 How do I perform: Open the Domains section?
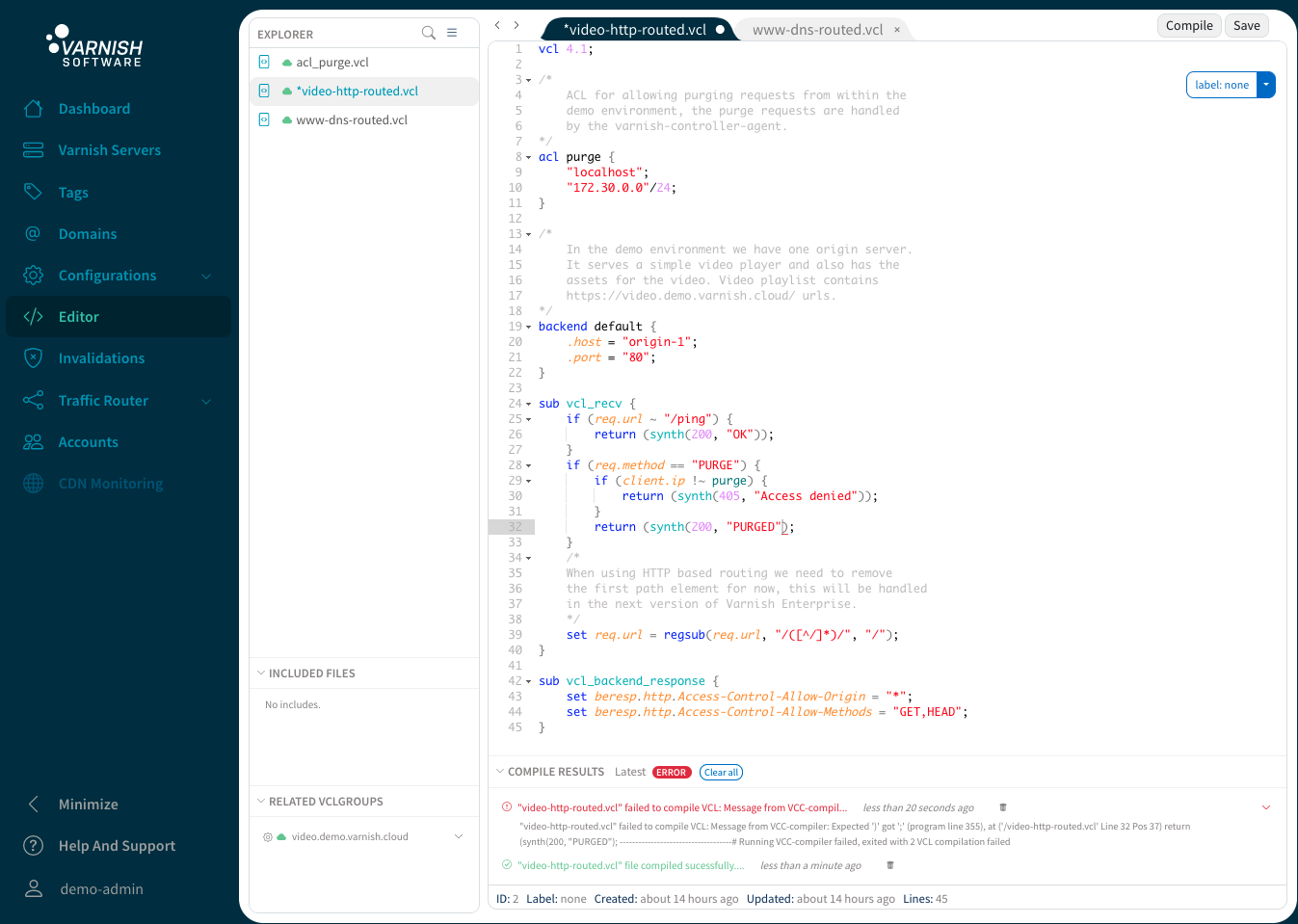[x=87, y=234]
